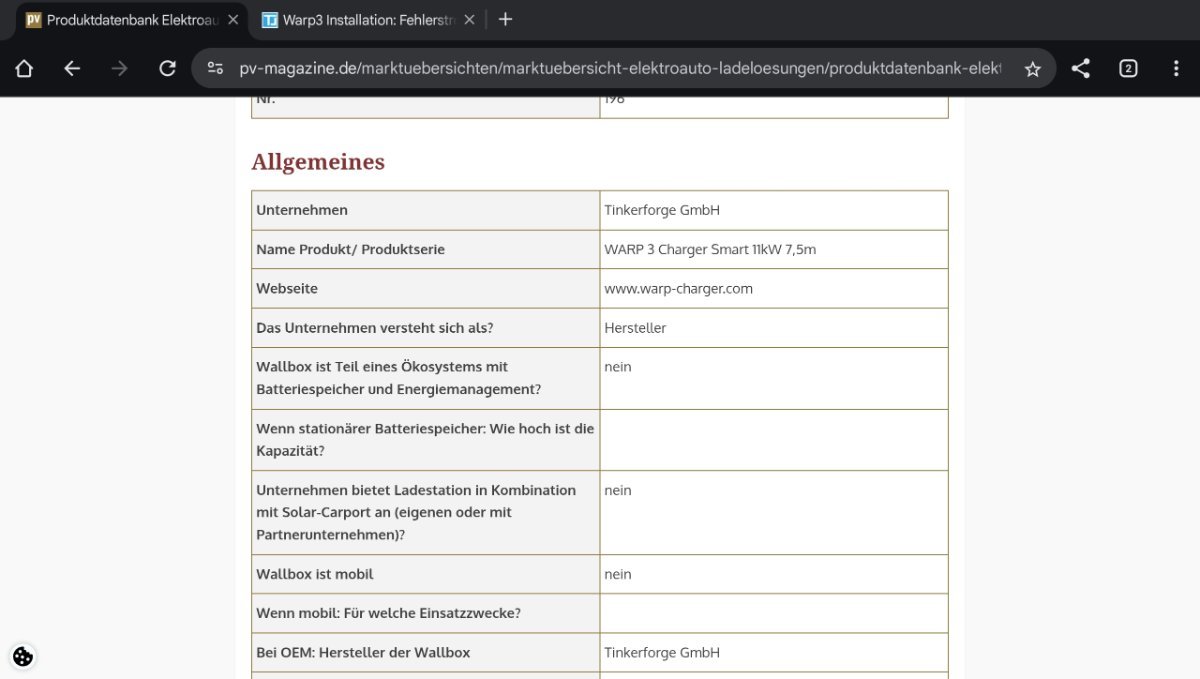Close the Warp3 Installation tab

point(469,20)
